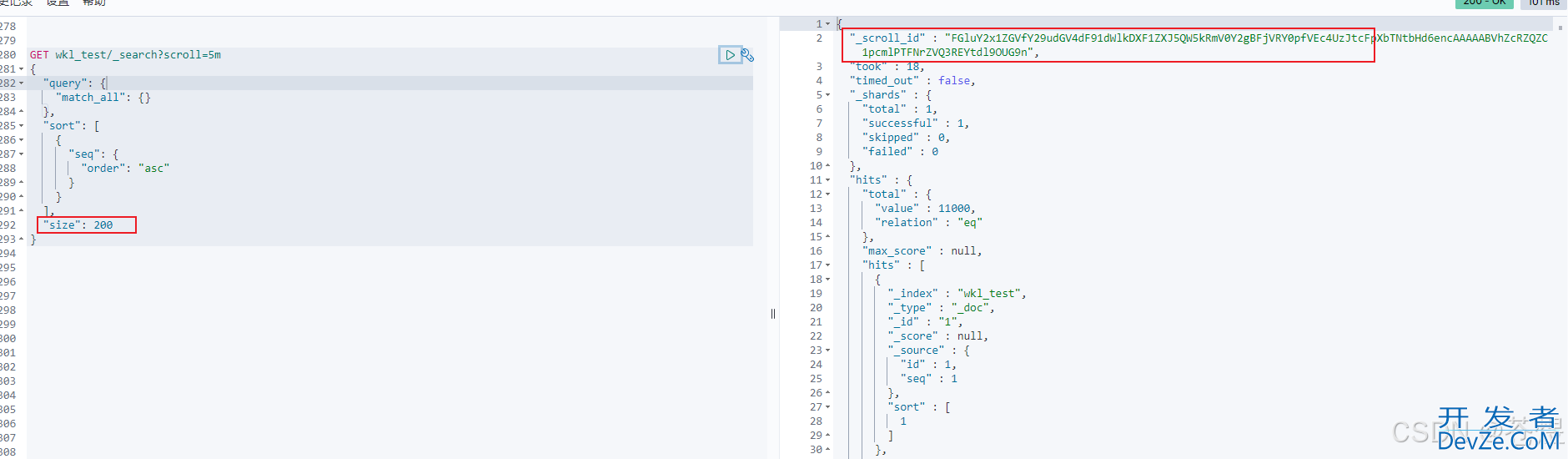
Task: Fold the "seq" block at line 287
Action: pos(21,154)
